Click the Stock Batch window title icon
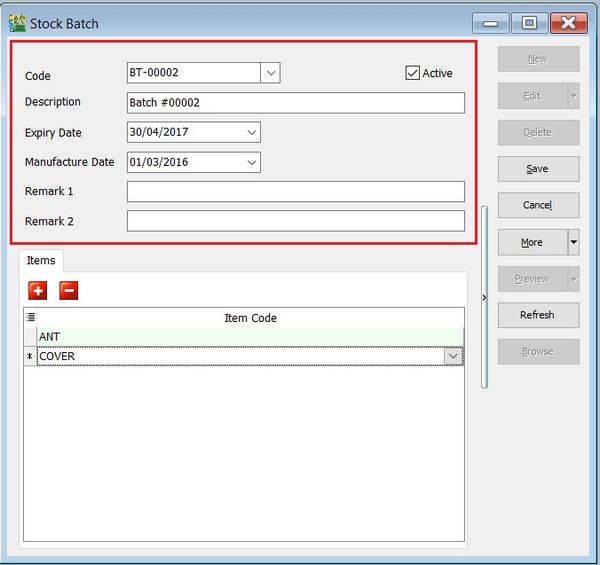The image size is (600, 565). 17,22
